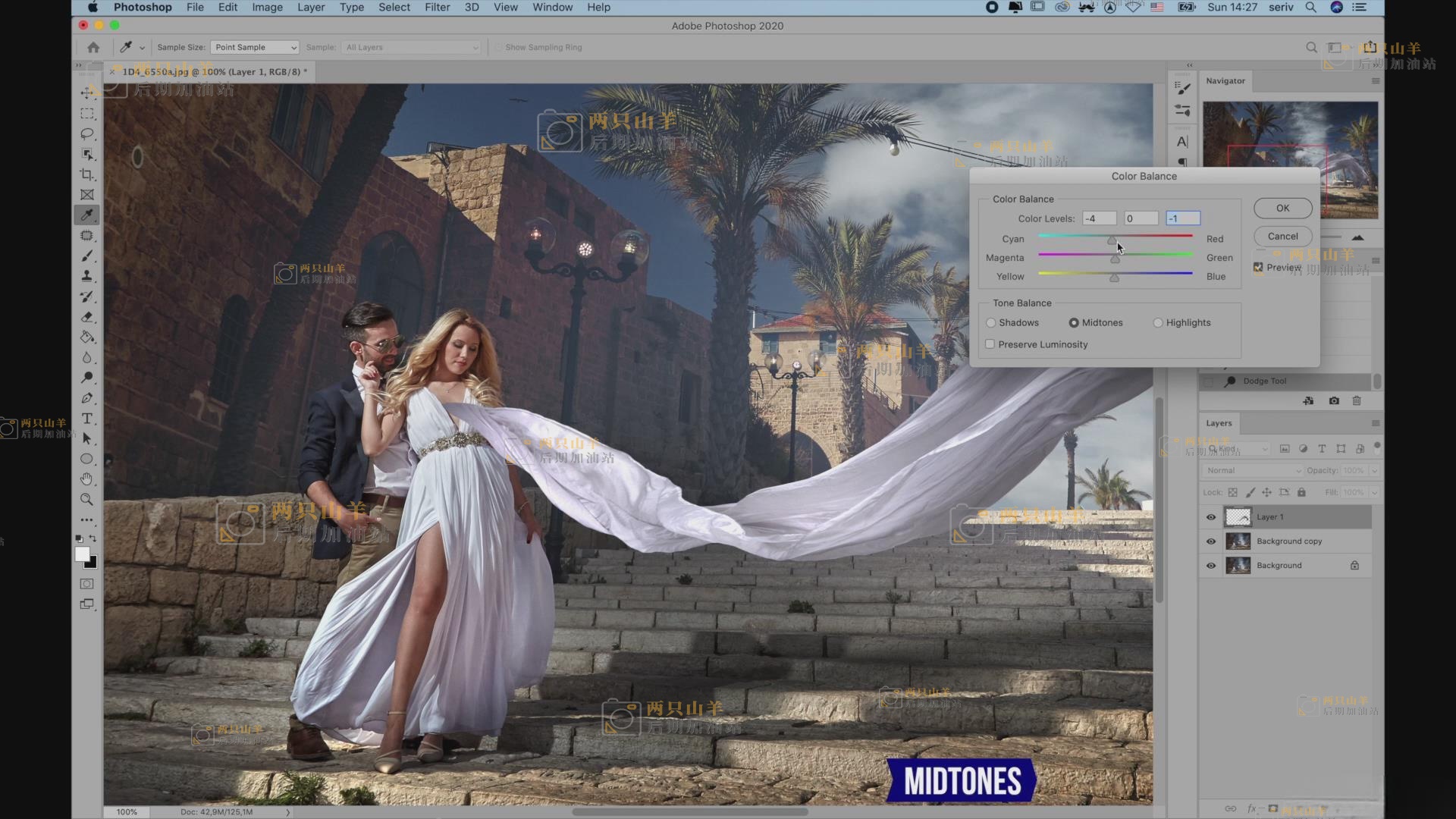Select the Crop tool

pos(87,174)
